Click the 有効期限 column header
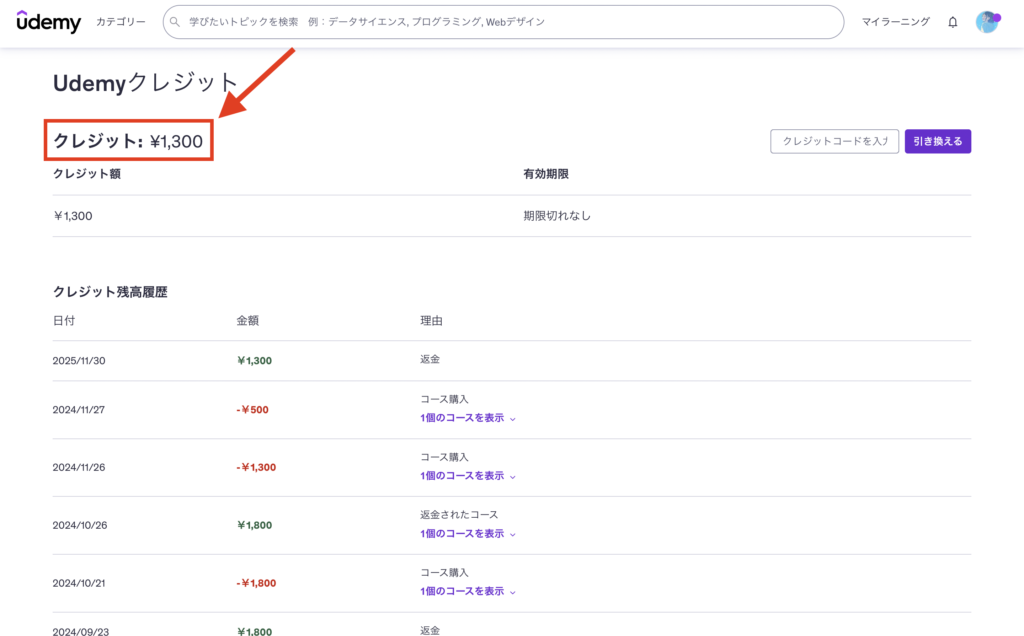Screen dimensions: 1024x636 546,174
